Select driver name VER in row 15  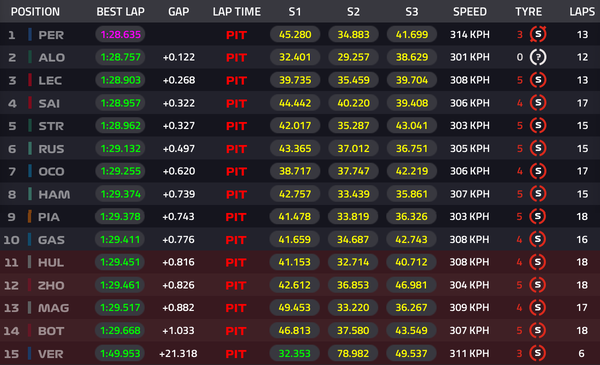tap(51, 354)
